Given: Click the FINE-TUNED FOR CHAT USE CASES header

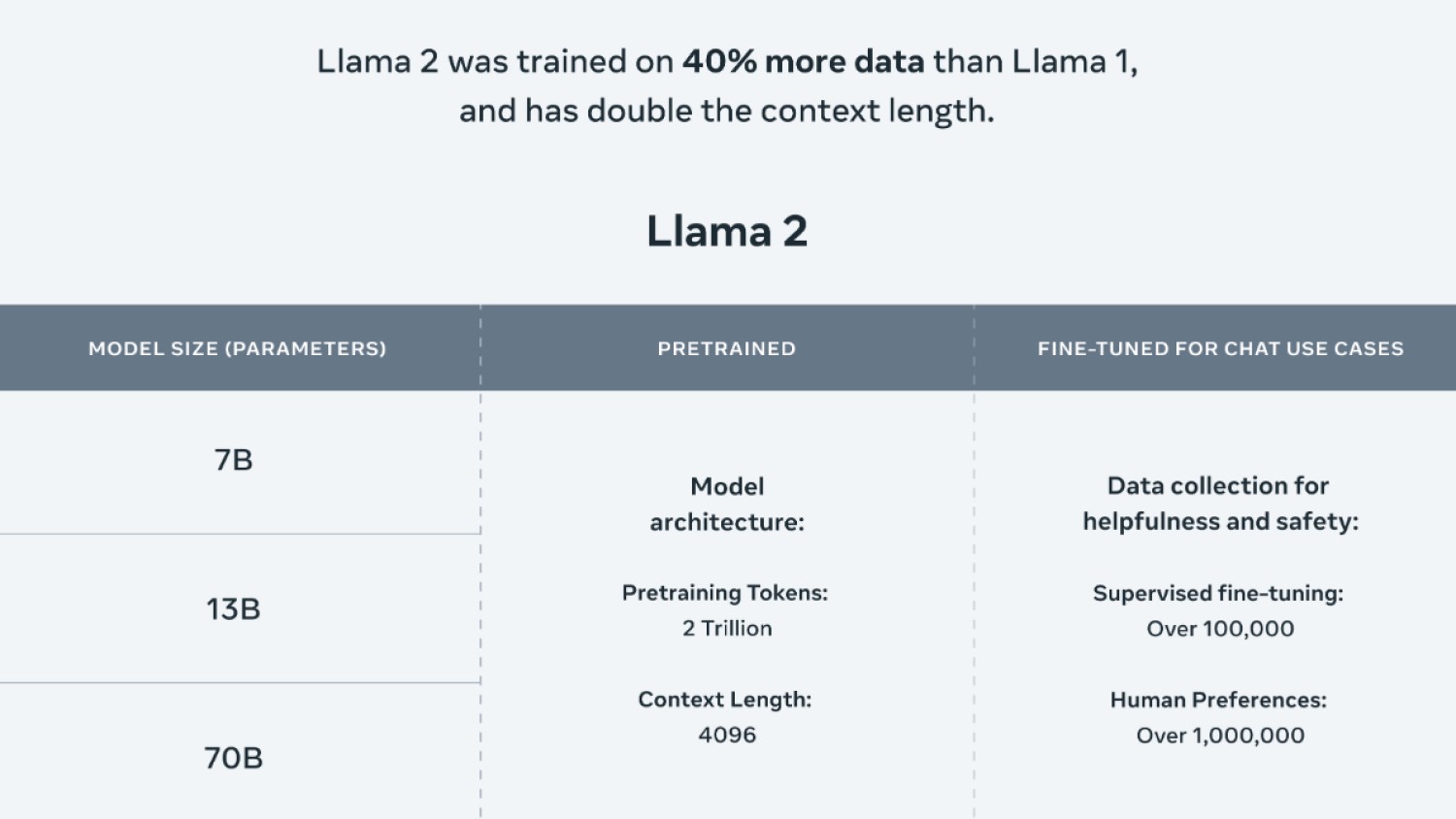Looking at the screenshot, I should (x=1220, y=348).
